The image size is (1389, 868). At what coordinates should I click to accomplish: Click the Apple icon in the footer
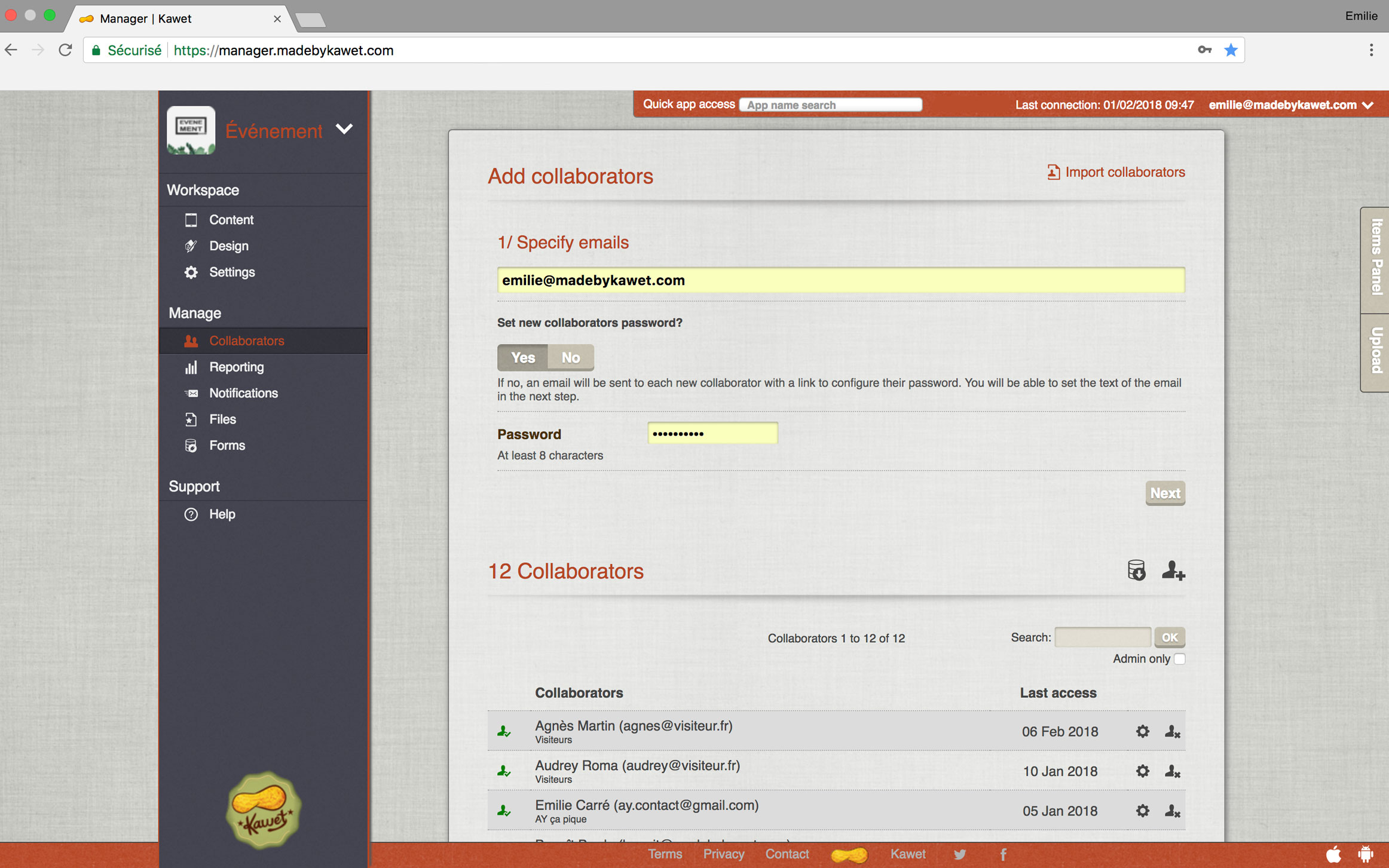point(1333,854)
